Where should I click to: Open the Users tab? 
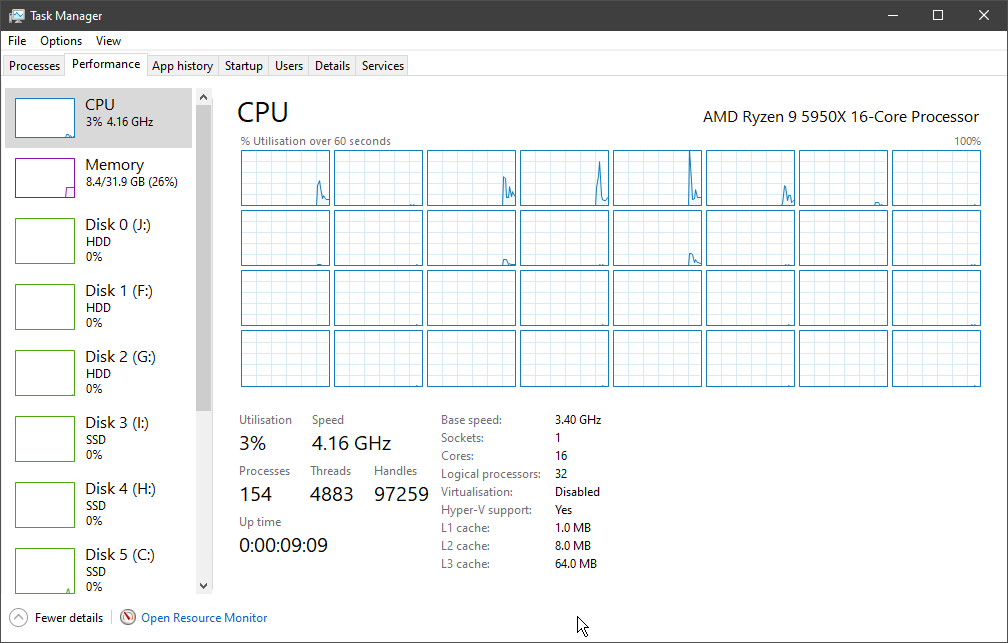pyautogui.click(x=289, y=66)
